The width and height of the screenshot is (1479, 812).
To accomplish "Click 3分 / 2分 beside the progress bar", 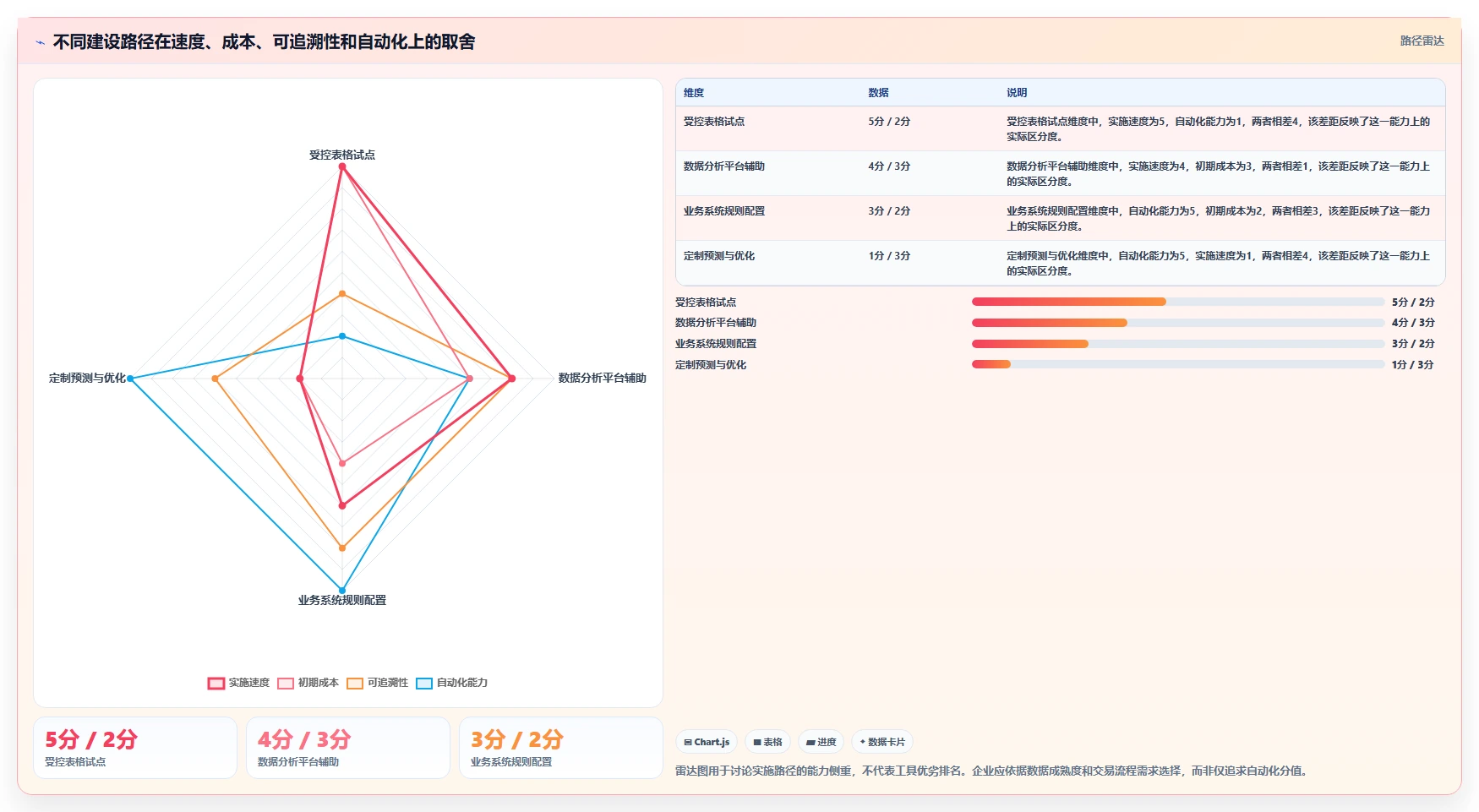I will pos(1413,344).
